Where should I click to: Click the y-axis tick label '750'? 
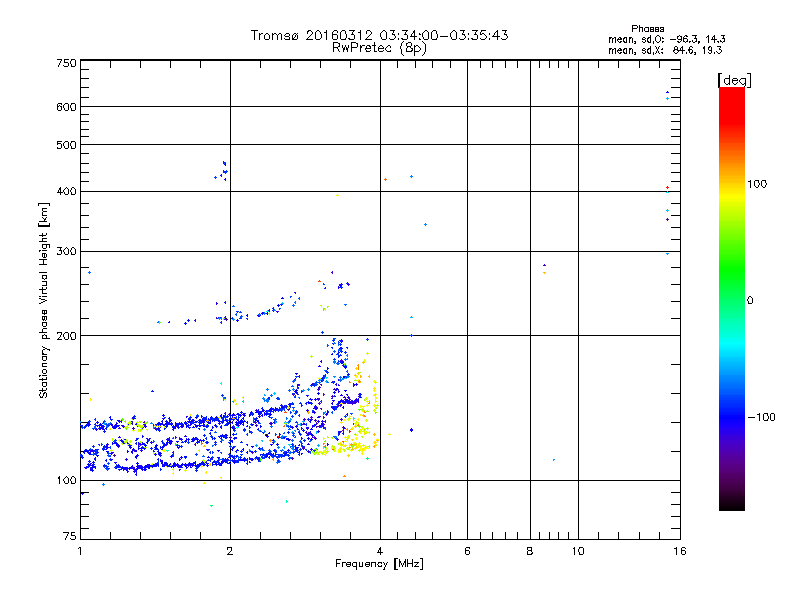[x=66, y=63]
